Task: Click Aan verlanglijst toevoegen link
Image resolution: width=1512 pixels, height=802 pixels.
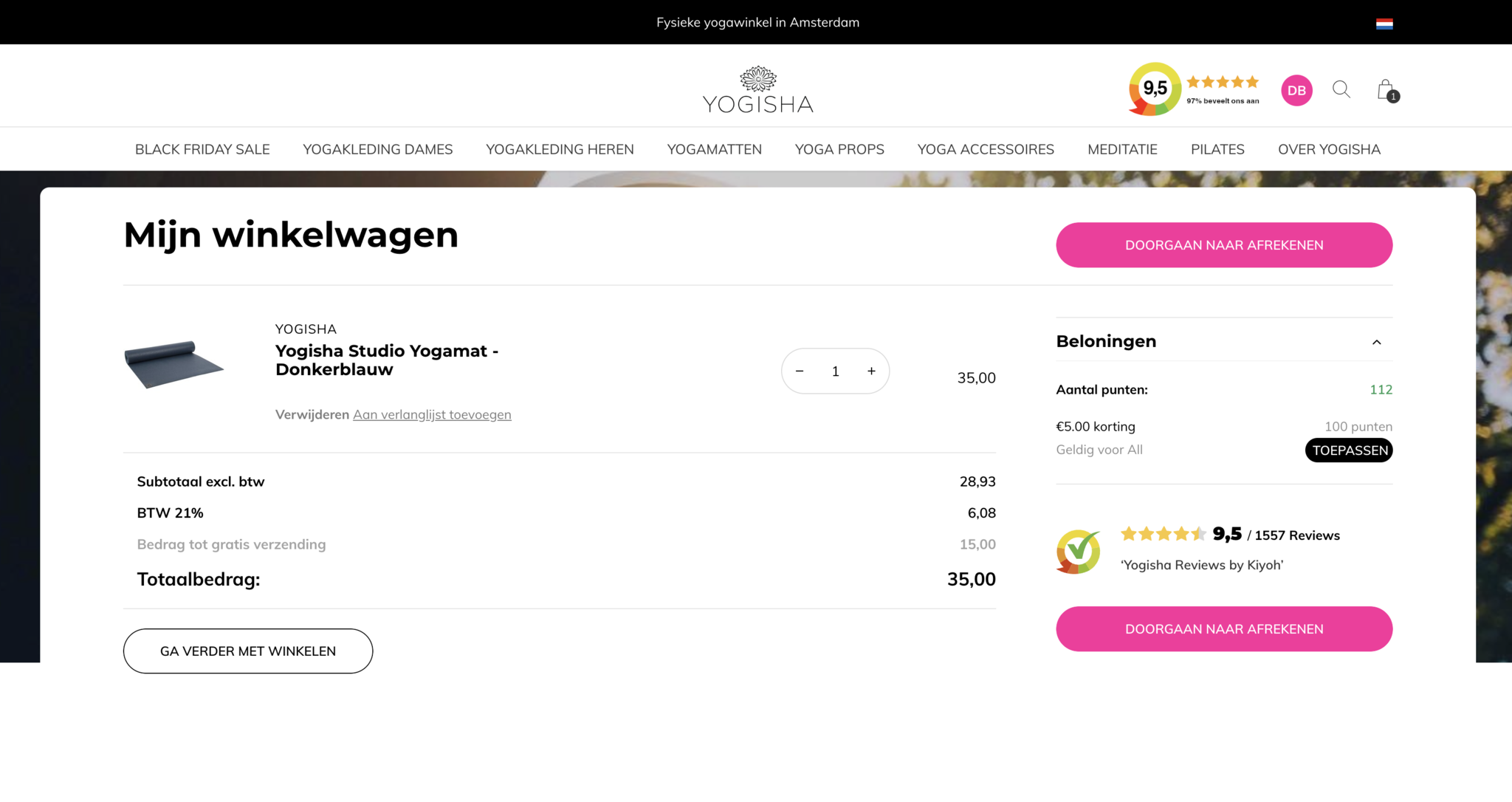Action: pos(432,415)
